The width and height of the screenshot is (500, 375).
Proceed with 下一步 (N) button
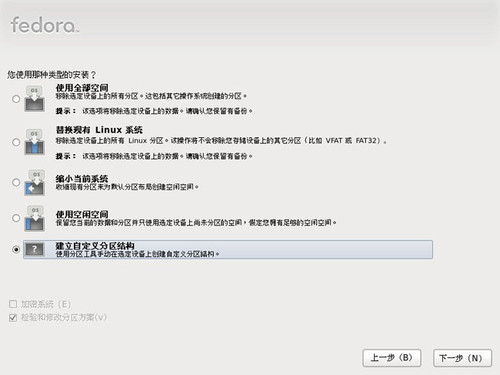coord(462,358)
